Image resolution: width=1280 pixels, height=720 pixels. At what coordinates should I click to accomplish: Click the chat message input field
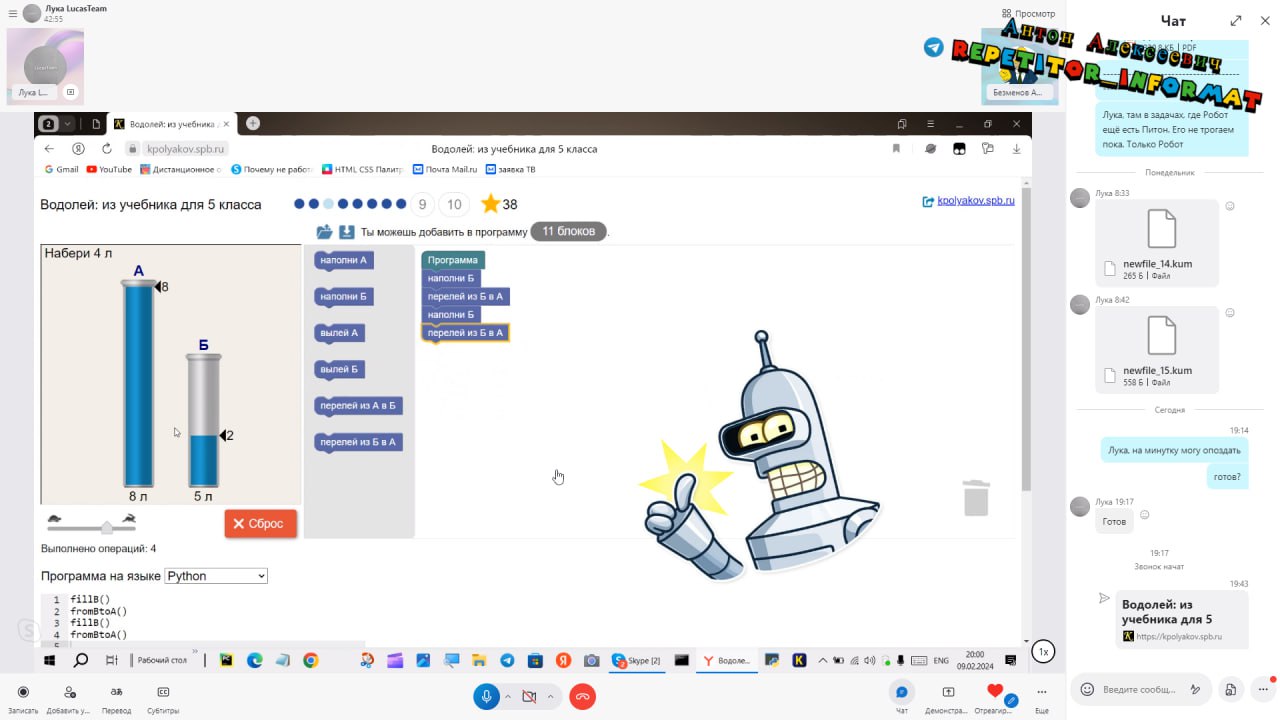tap(1138, 689)
